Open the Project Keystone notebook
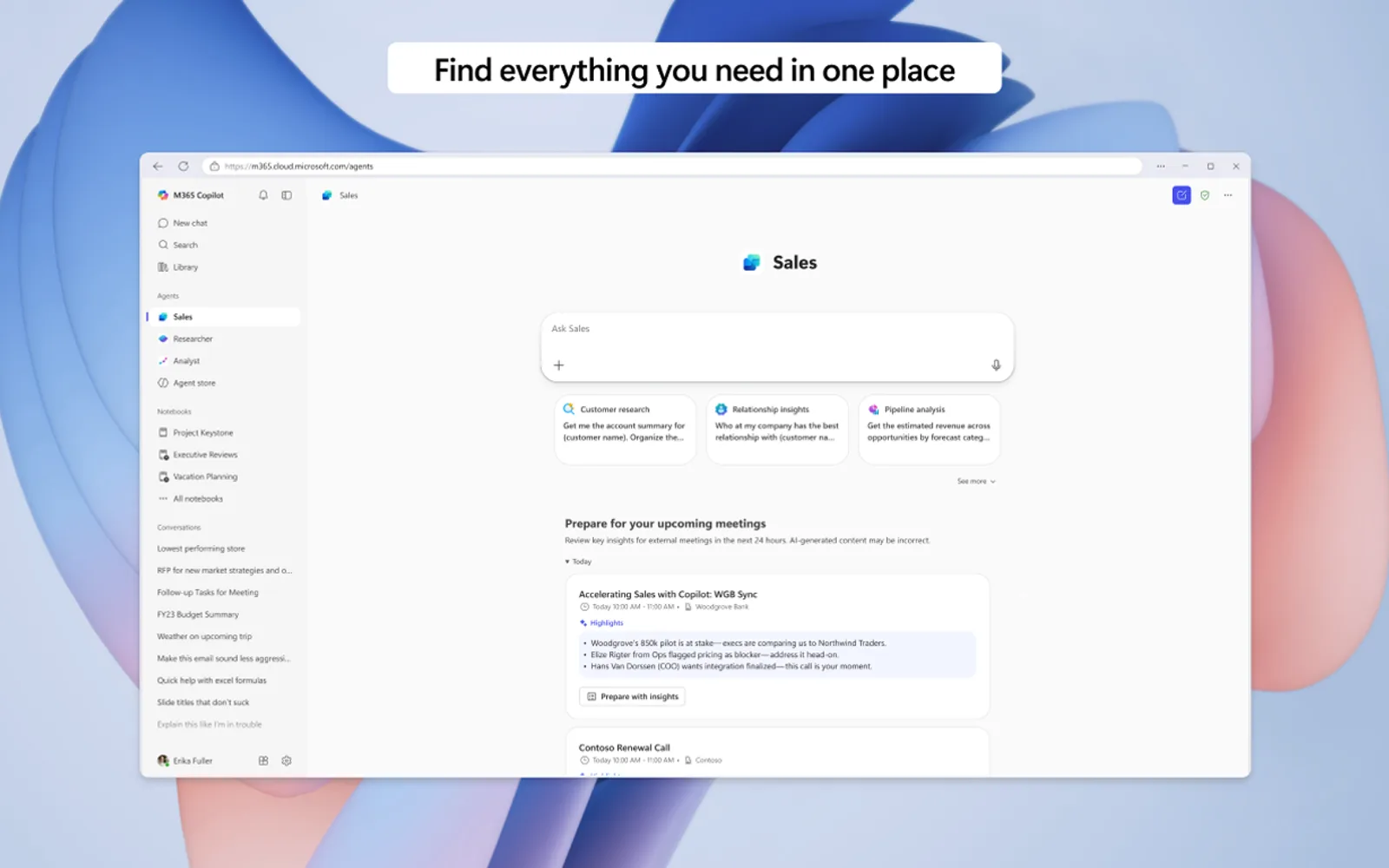 (x=225, y=432)
